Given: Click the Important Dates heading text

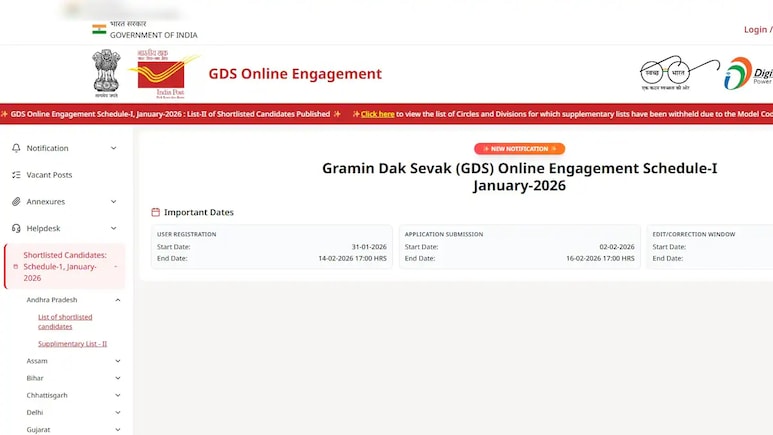Looking at the screenshot, I should coord(199,212).
